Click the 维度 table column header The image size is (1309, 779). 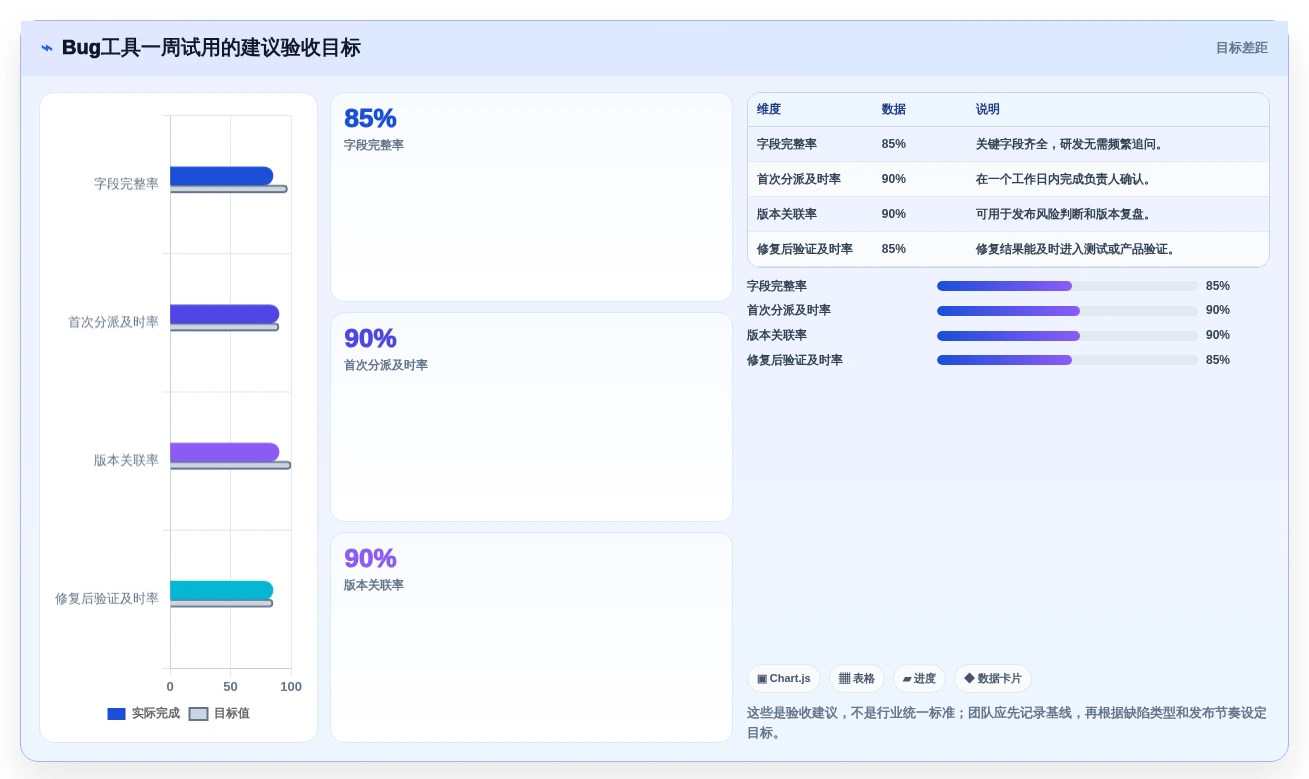coord(769,109)
